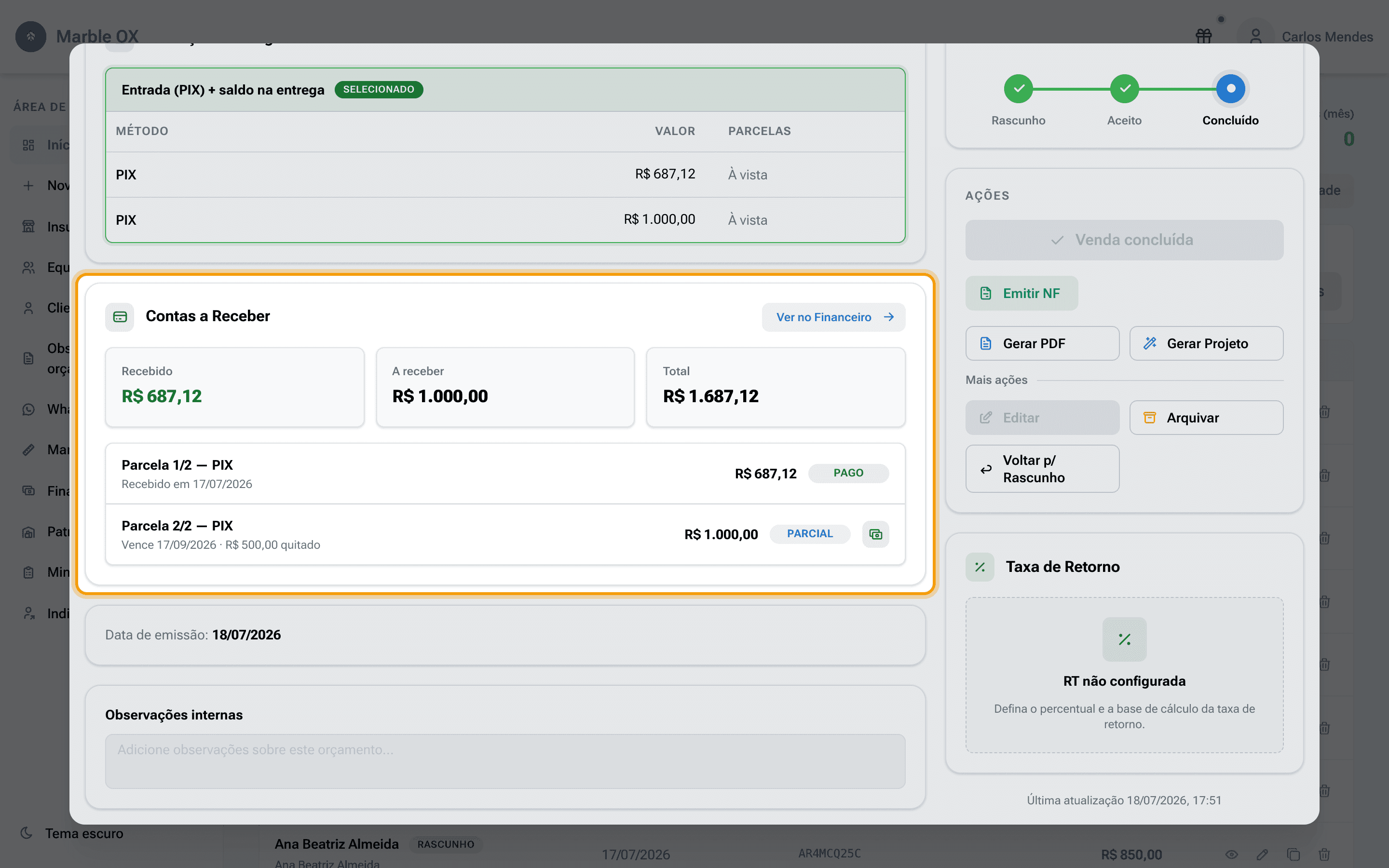This screenshot has width=1389, height=868.
Task: Click the A receber R$ 1.000,00 card
Action: point(505,387)
